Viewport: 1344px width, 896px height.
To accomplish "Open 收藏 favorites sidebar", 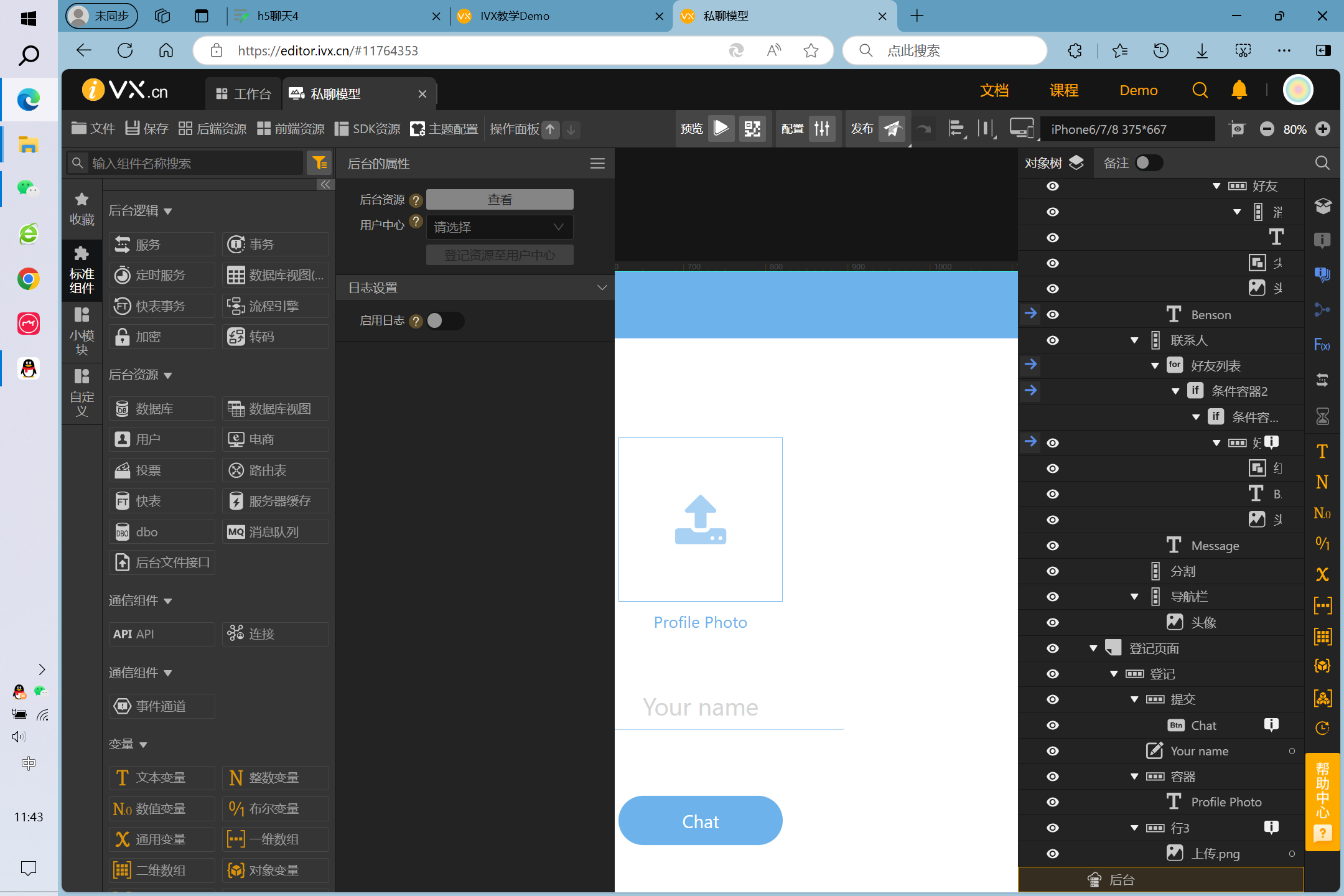I will click(x=82, y=209).
